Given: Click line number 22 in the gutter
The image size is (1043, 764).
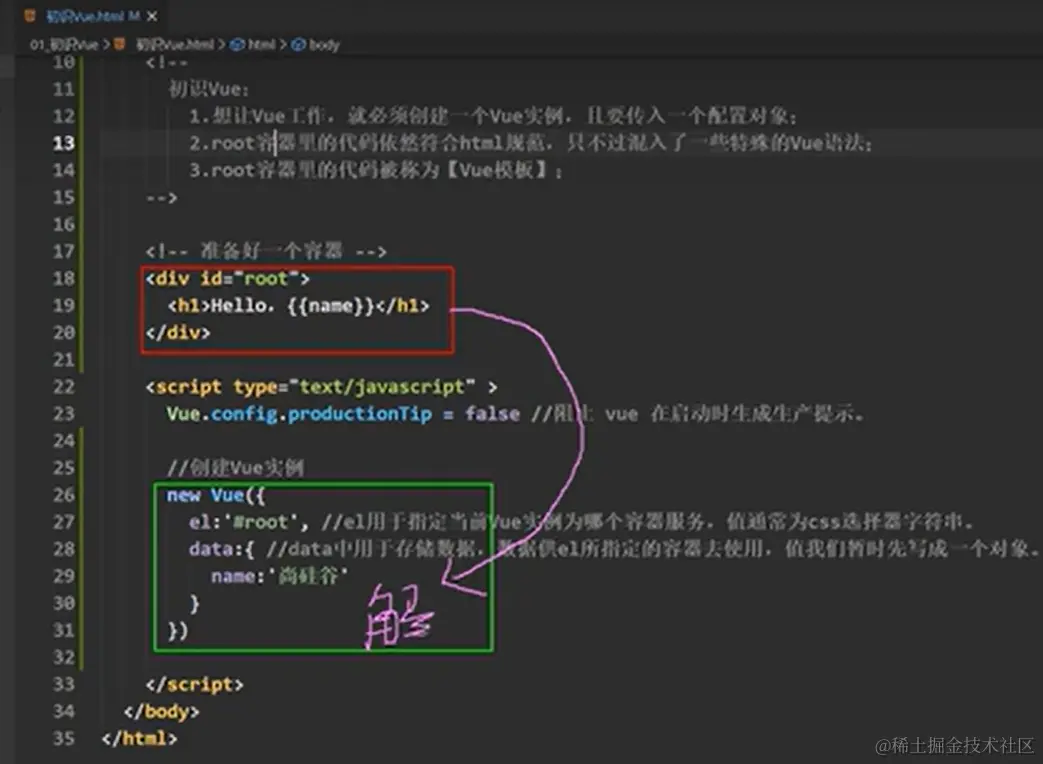Looking at the screenshot, I should 64,386.
